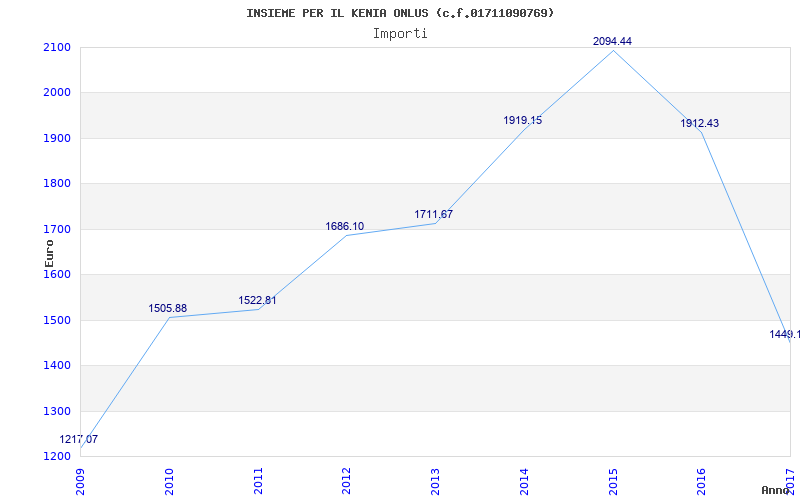Select the 1505.88 data label
This screenshot has height=500, width=800.
pyautogui.click(x=168, y=308)
